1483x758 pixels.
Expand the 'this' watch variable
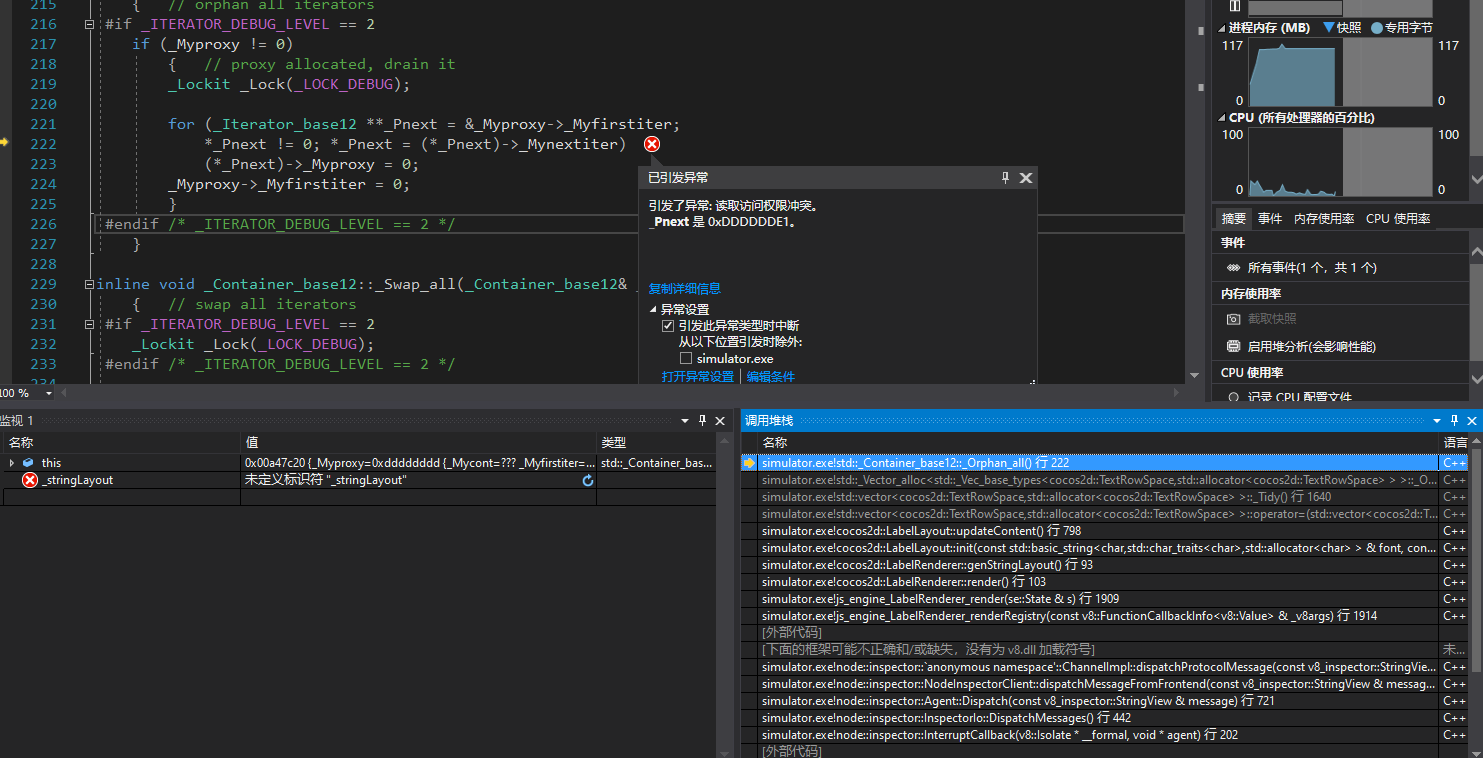(x=11, y=463)
